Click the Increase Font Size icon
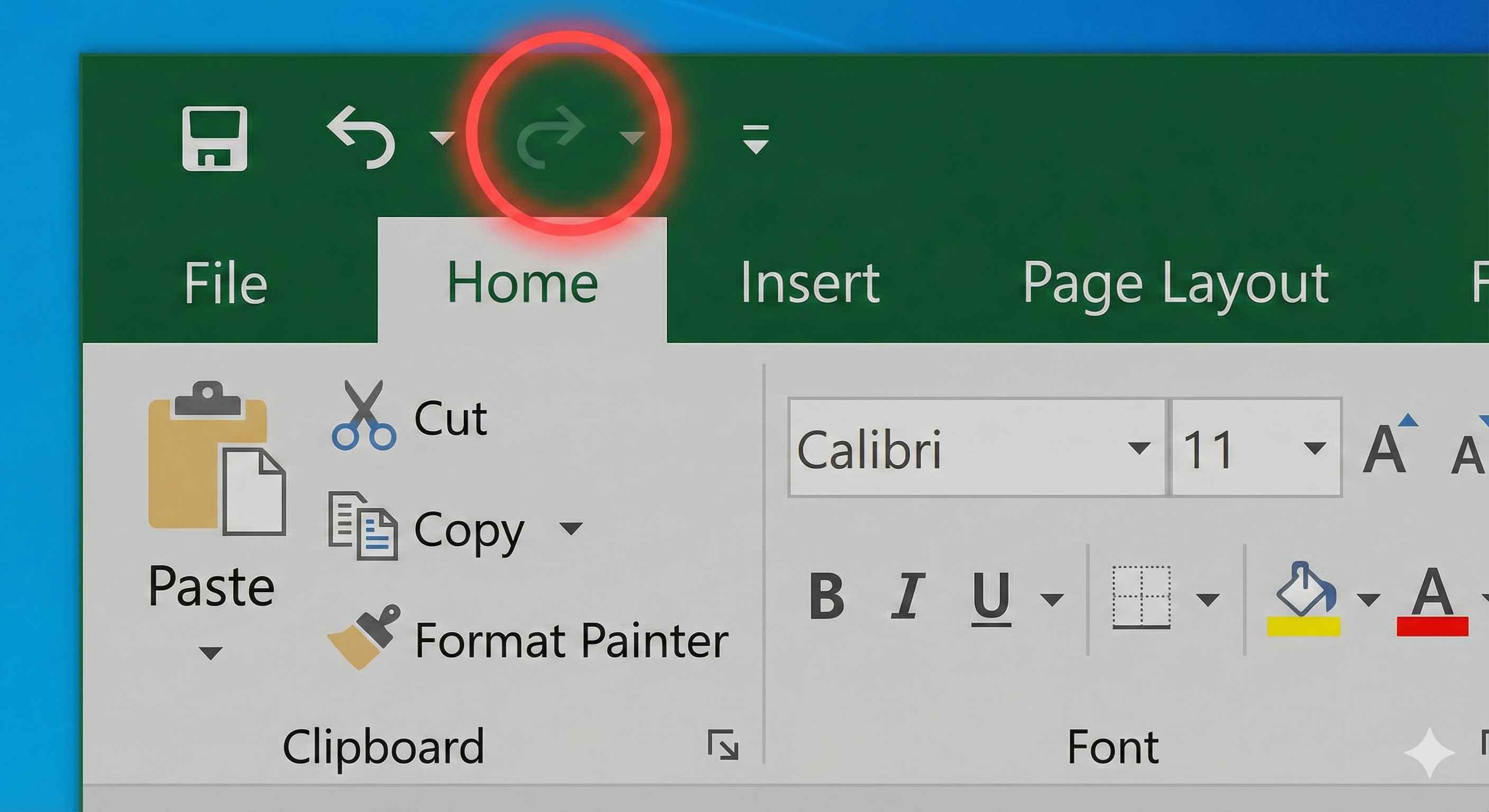The image size is (1489, 812). (1387, 446)
